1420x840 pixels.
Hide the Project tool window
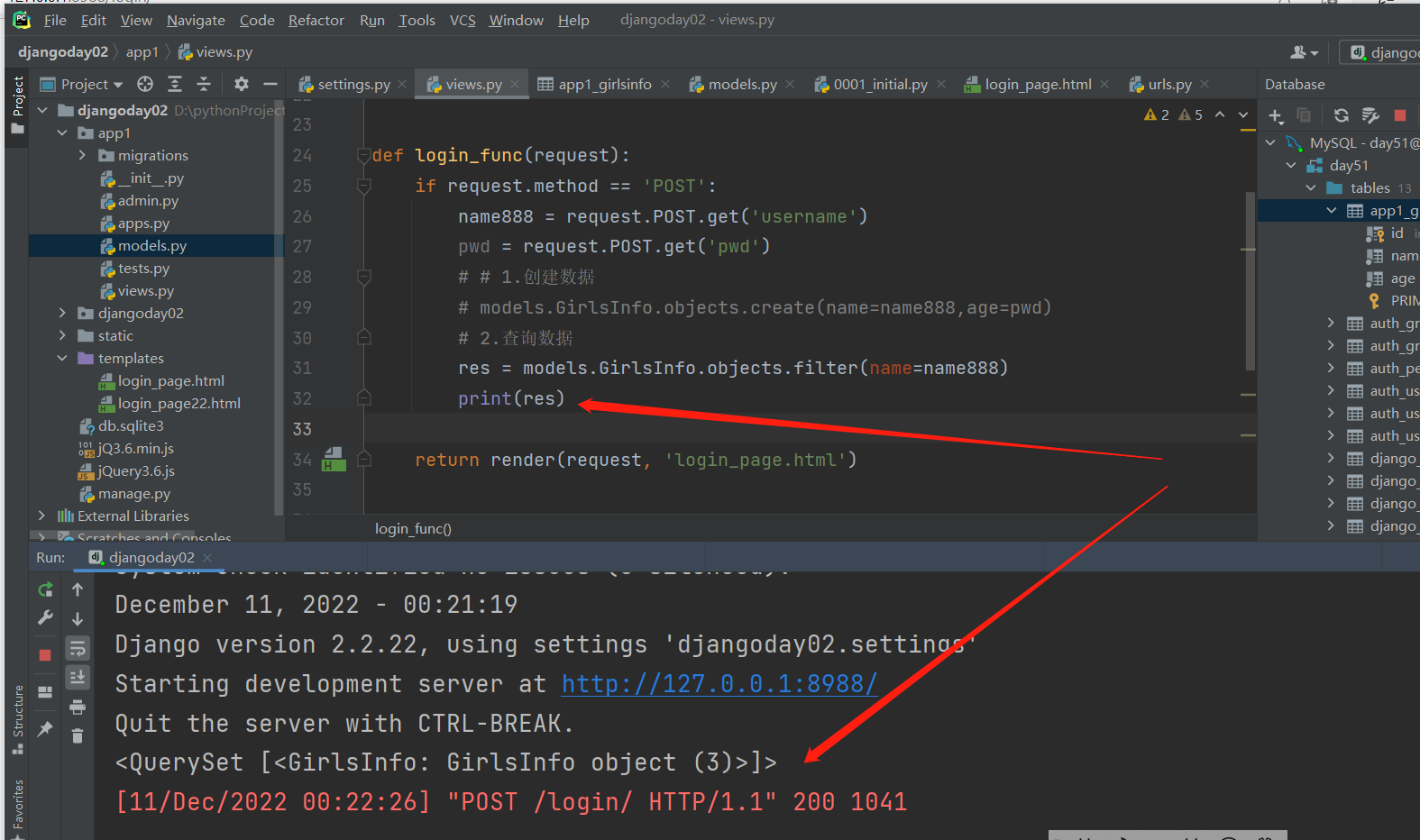(270, 84)
